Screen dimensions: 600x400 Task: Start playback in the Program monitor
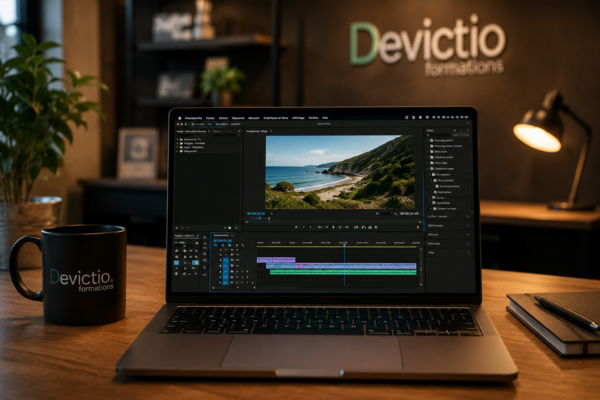pyautogui.click(x=333, y=227)
